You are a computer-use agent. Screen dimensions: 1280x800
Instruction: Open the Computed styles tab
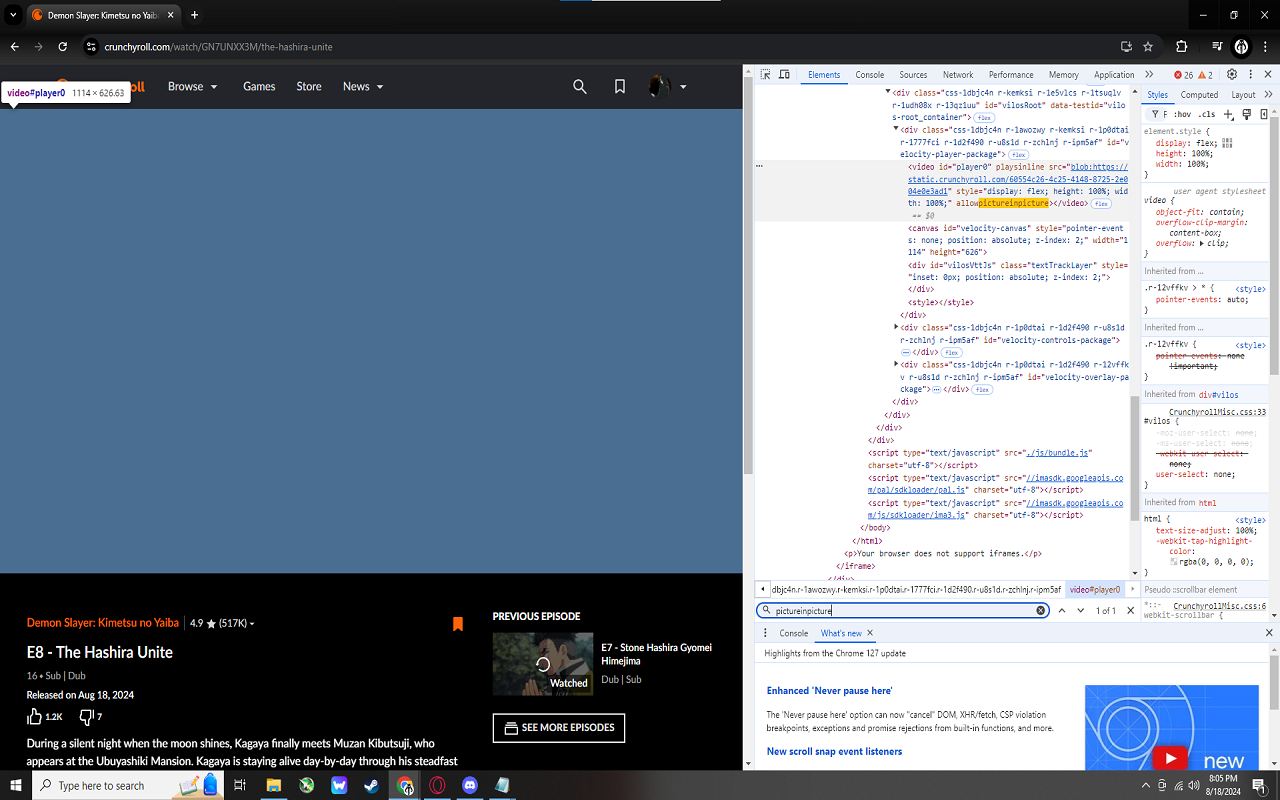(1199, 95)
